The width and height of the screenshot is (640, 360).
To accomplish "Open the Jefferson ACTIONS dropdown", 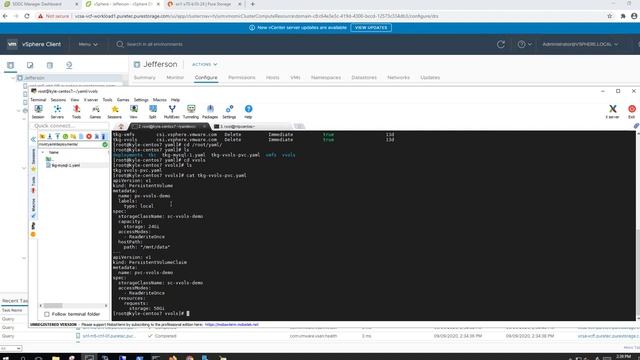I will click(204, 64).
